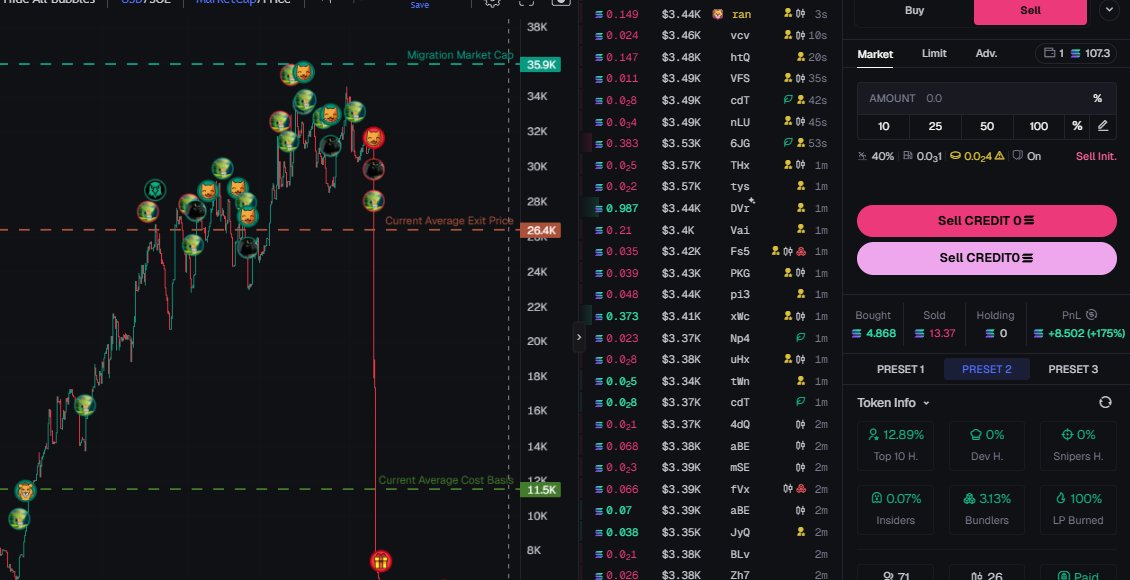Click the green leaf icon on 6JG row
Screen dimensions: 1130x580
pos(788,143)
